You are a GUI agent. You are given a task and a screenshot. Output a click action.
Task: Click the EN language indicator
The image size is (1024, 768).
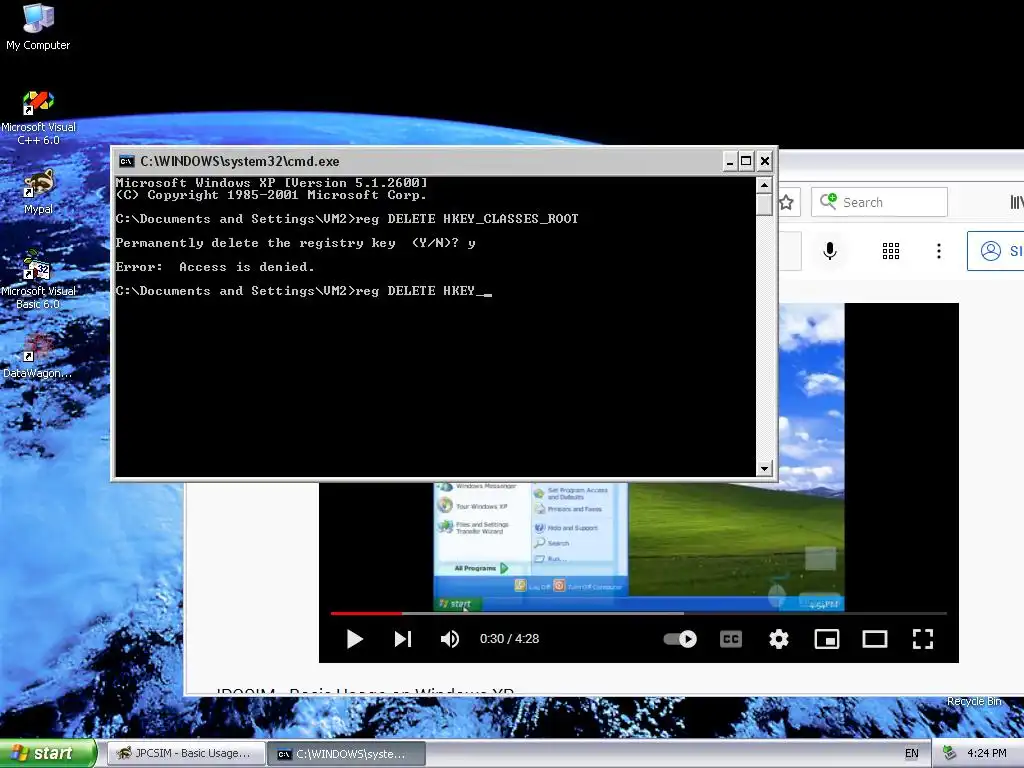[x=912, y=753]
